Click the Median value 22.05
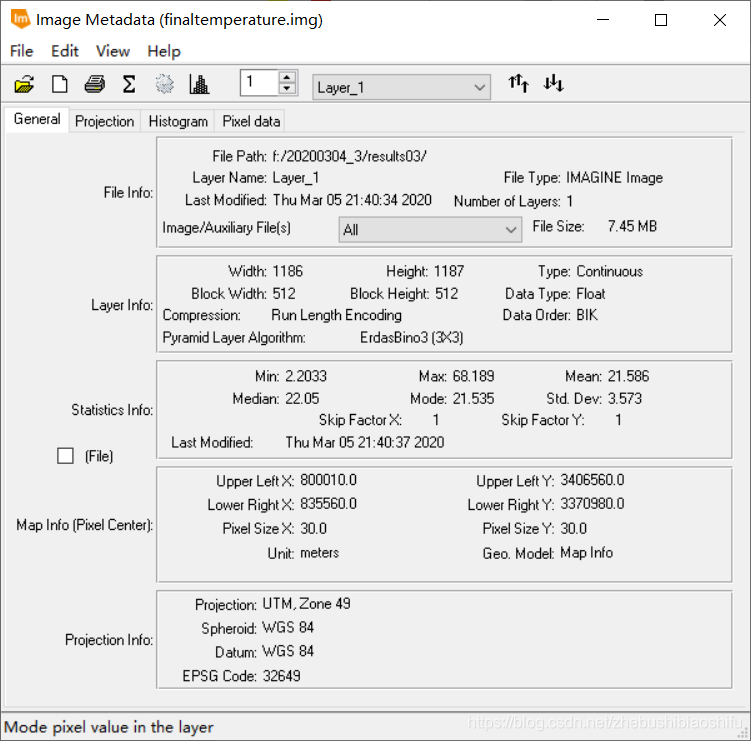This screenshot has height=741, width=751. (302, 399)
